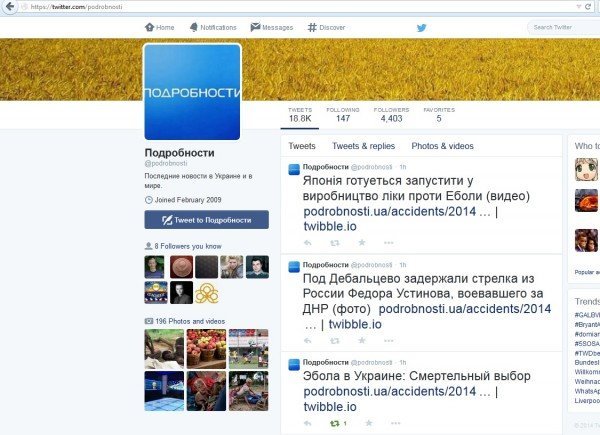Open more options on the Debaltsevo tweet

coord(389,341)
